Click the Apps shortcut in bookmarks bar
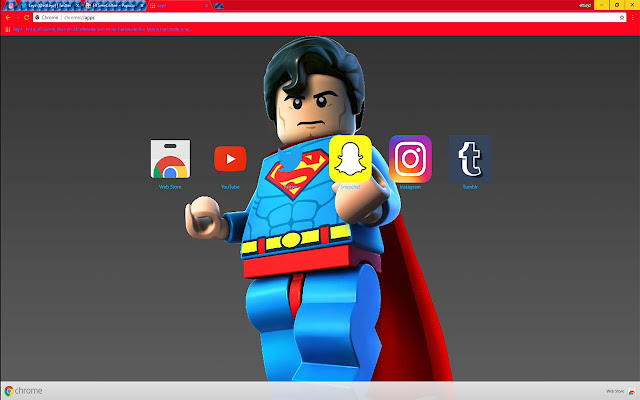Image resolution: width=640 pixels, height=400 pixels. tap(13, 29)
